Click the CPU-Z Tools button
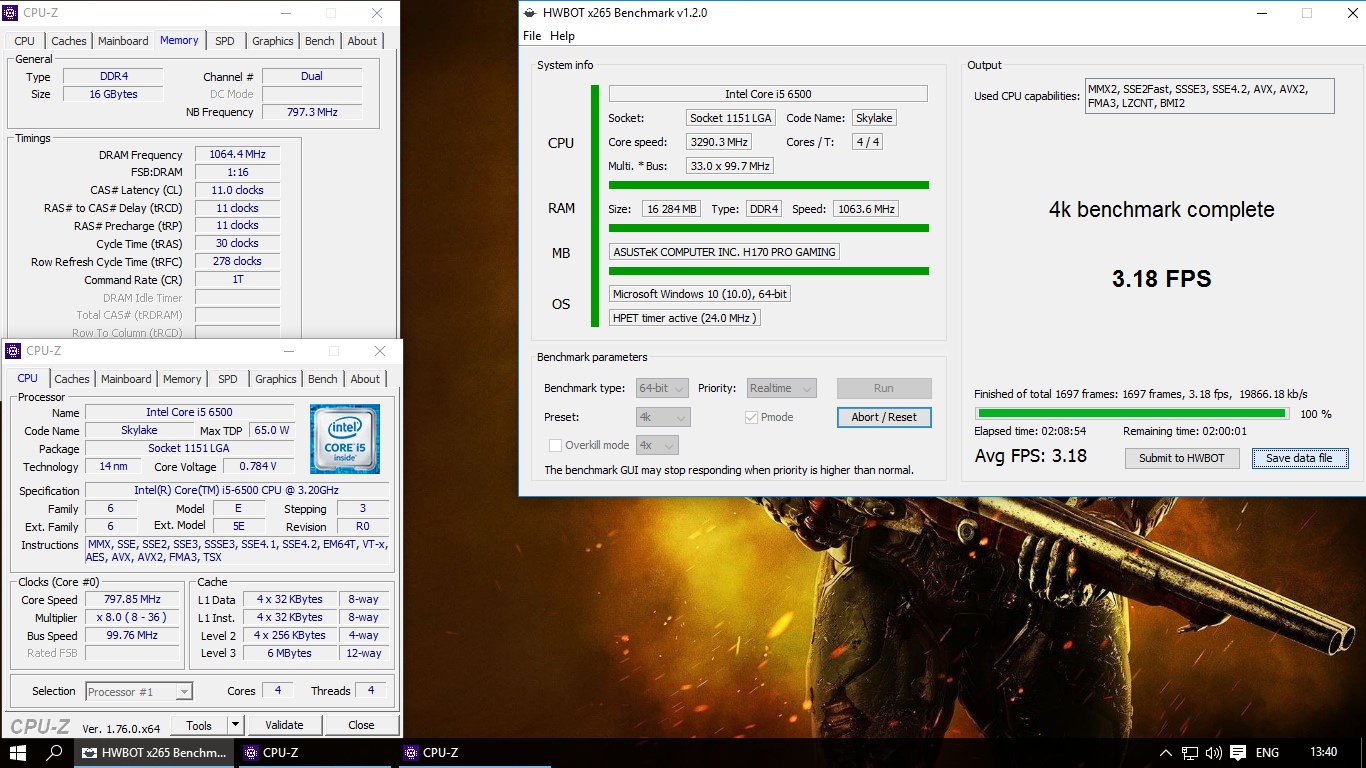This screenshot has height=768, width=1366. coord(199,725)
